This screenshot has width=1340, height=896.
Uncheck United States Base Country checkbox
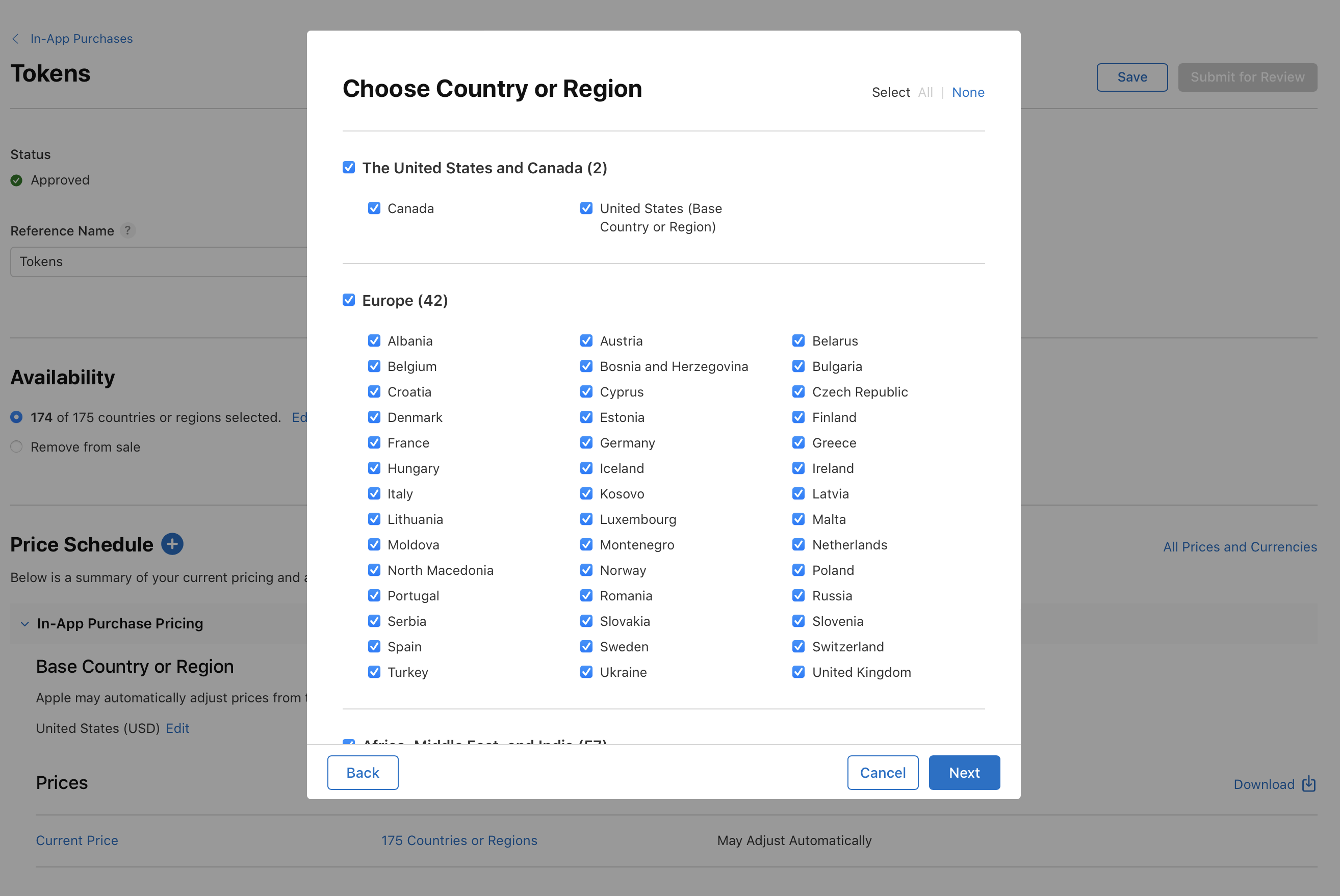pyautogui.click(x=586, y=208)
